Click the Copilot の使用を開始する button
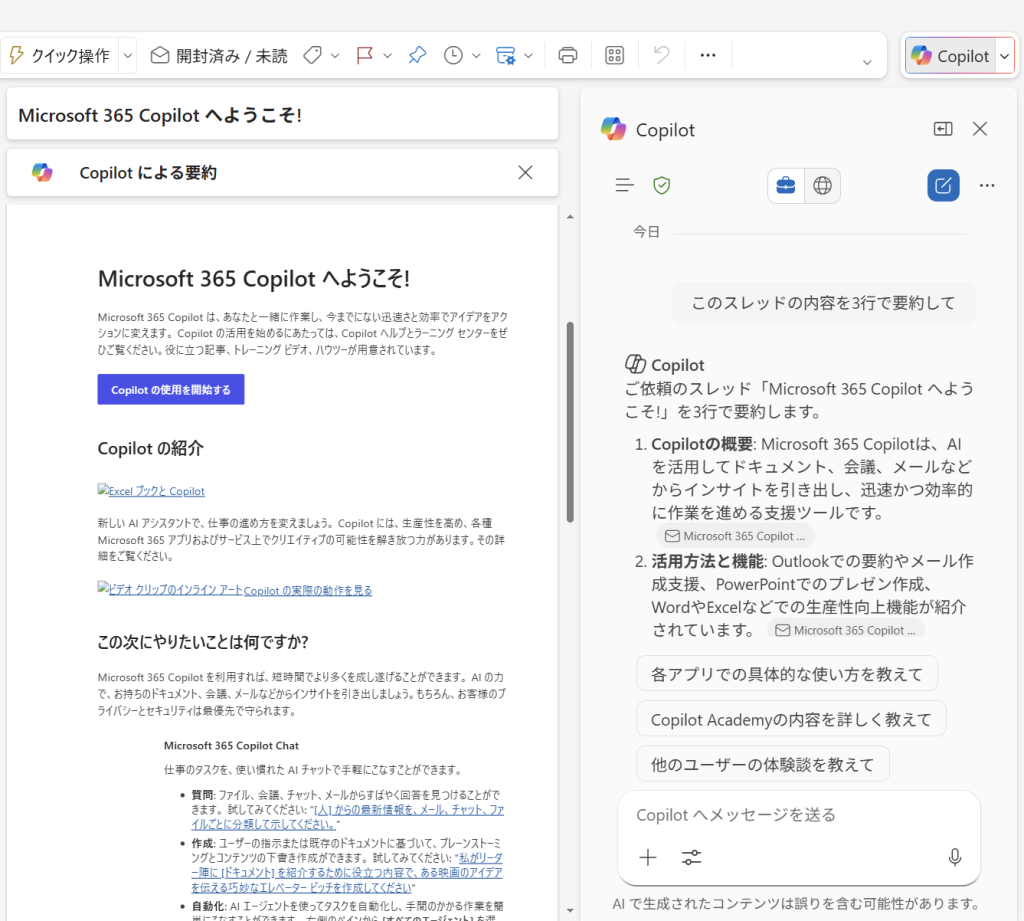 click(x=171, y=390)
